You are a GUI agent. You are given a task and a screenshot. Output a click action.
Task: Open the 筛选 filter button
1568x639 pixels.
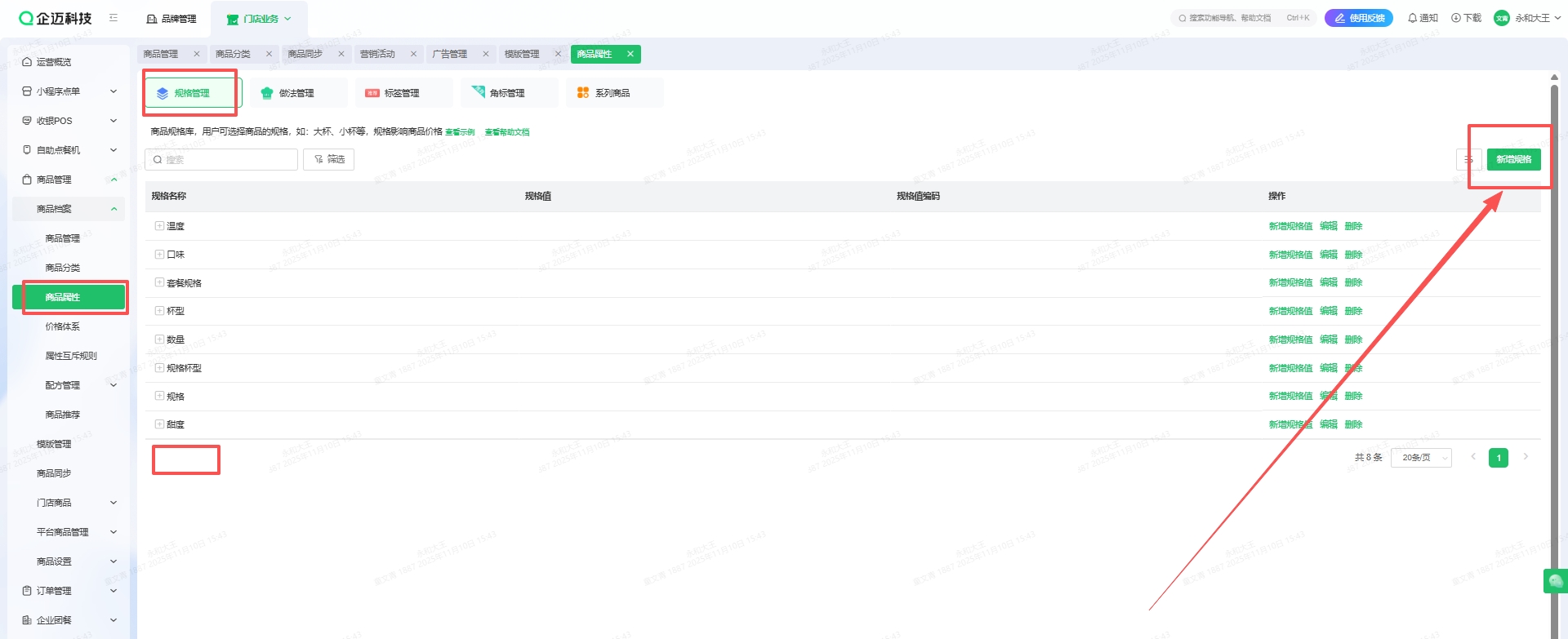coord(328,160)
